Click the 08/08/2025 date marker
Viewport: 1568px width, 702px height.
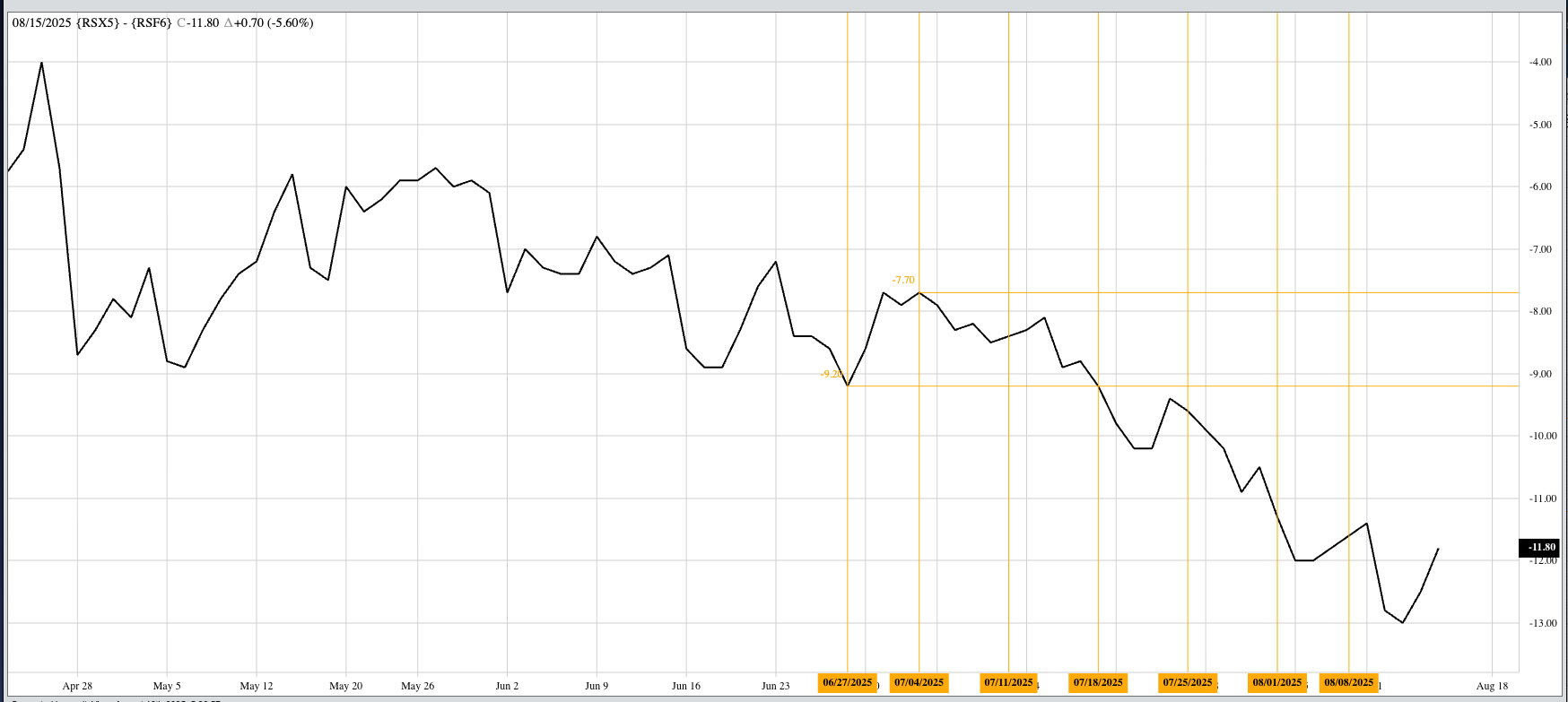pos(1349,682)
